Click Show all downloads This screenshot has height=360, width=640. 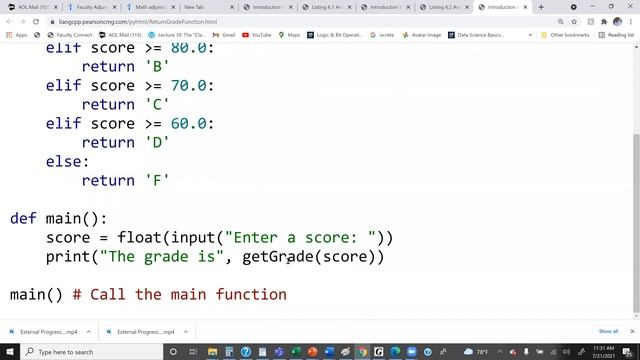[608, 331]
